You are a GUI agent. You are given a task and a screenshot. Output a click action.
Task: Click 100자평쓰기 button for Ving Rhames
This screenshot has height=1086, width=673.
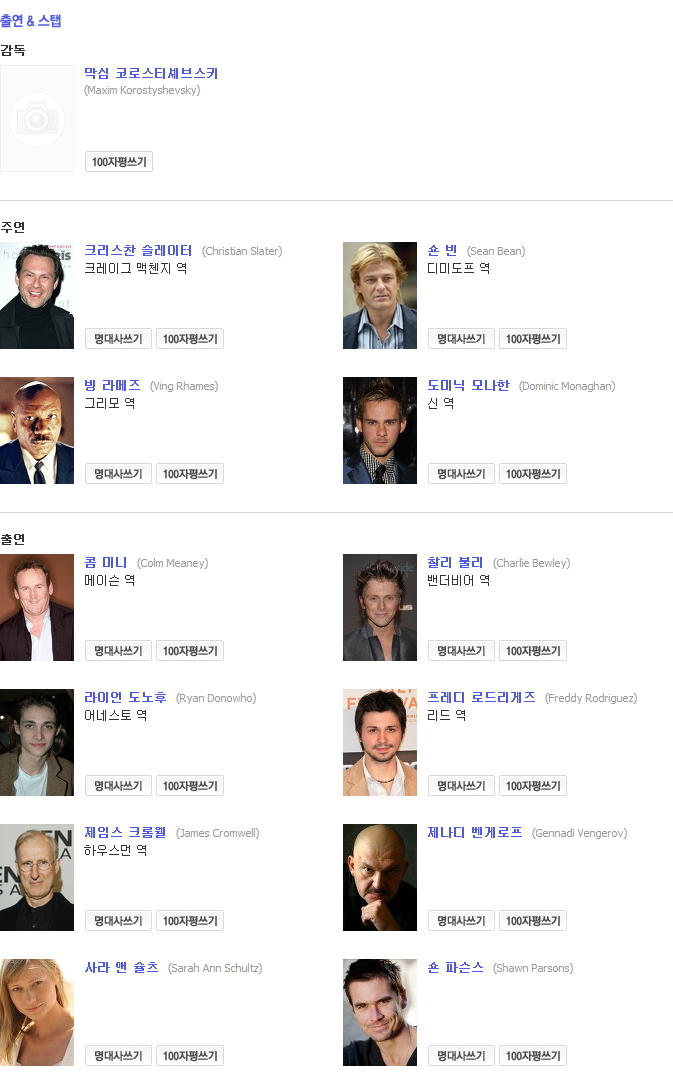click(190, 474)
